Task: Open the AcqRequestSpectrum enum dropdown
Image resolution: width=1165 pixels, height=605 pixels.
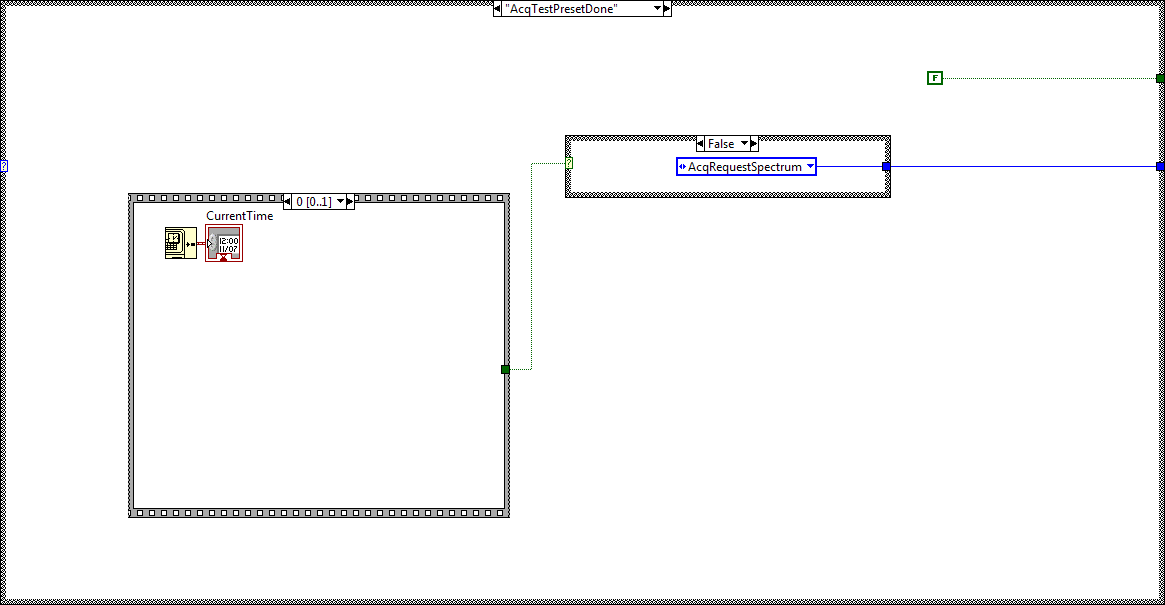Action: click(810, 166)
